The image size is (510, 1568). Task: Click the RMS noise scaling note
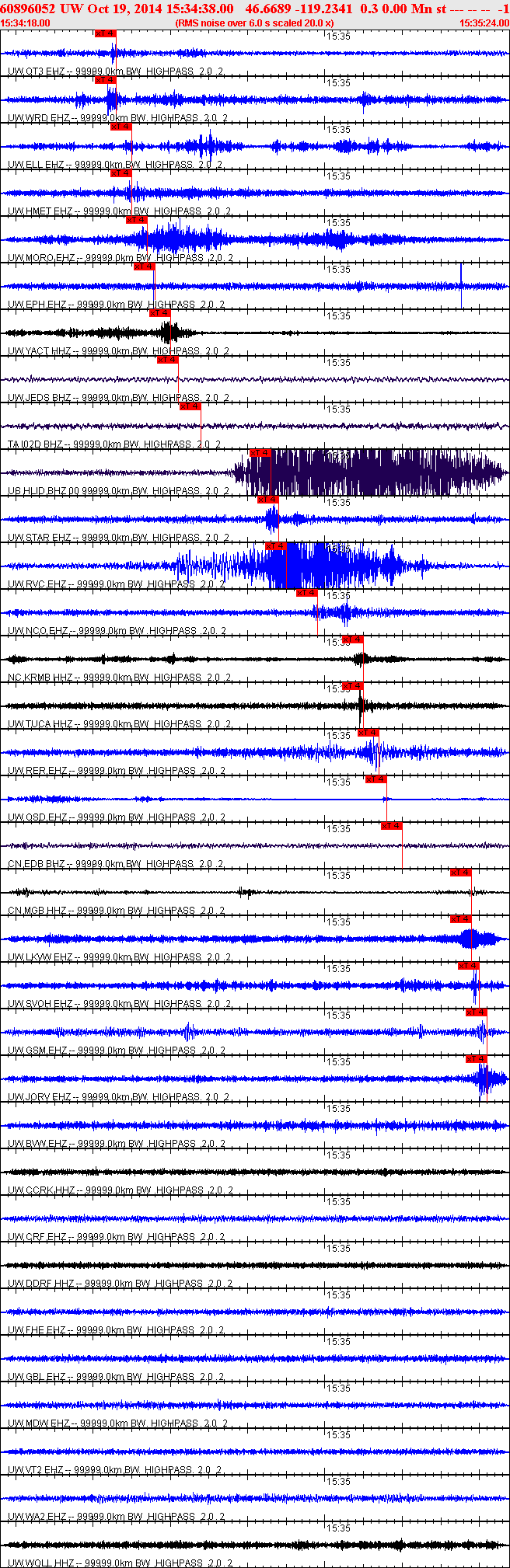click(x=255, y=23)
